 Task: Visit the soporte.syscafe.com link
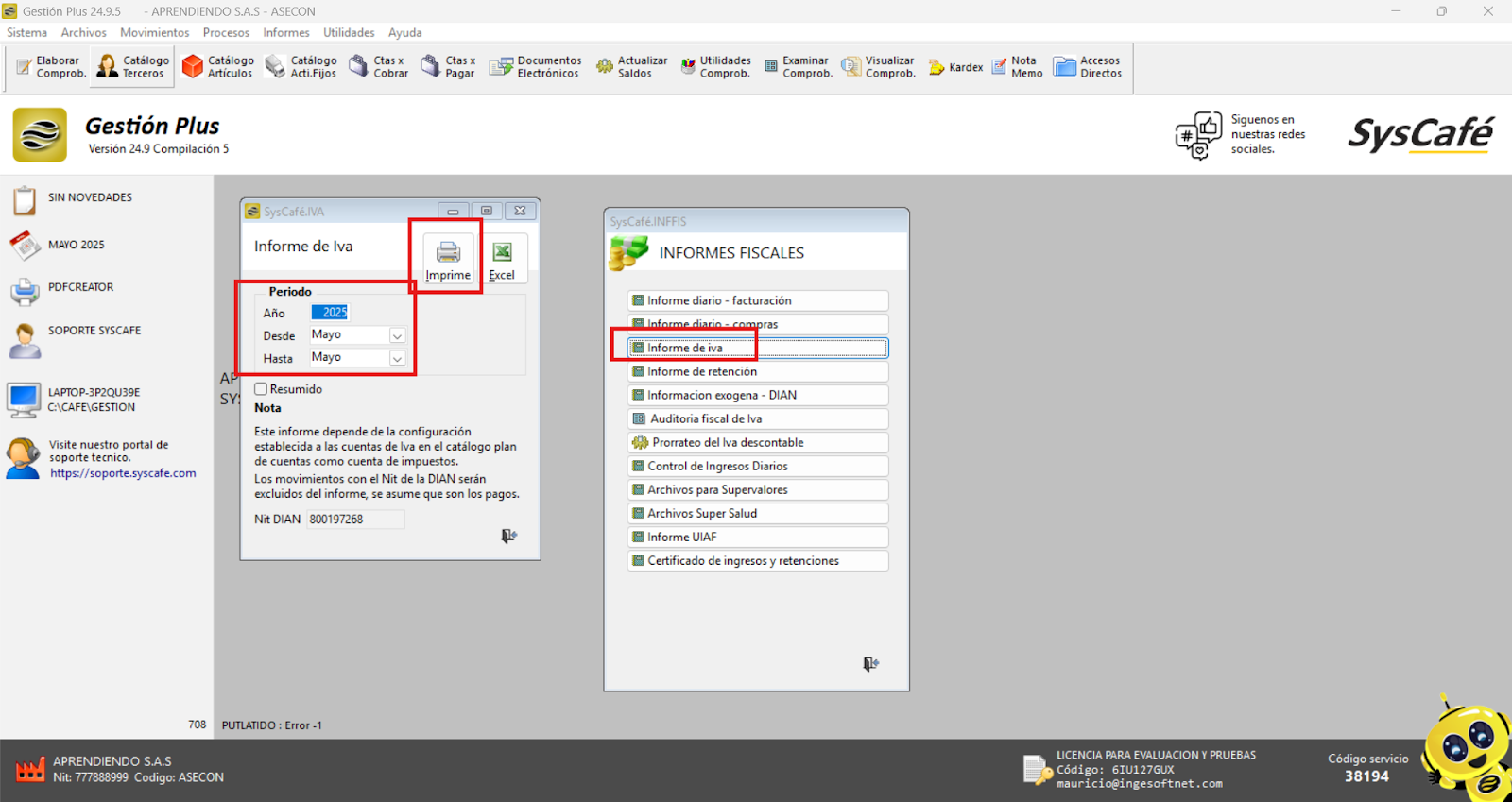pos(123,473)
